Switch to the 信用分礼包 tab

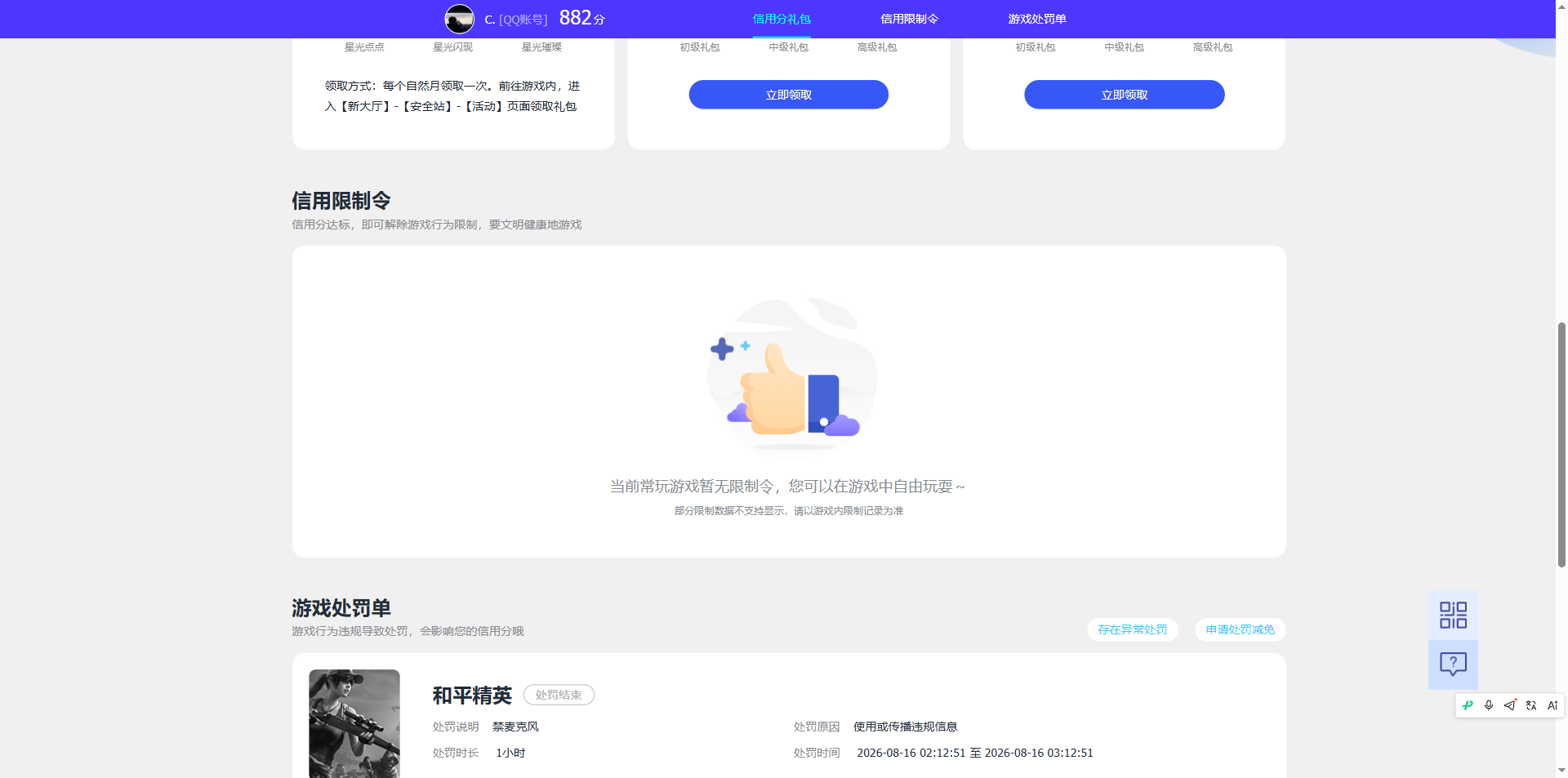pyautogui.click(x=782, y=19)
